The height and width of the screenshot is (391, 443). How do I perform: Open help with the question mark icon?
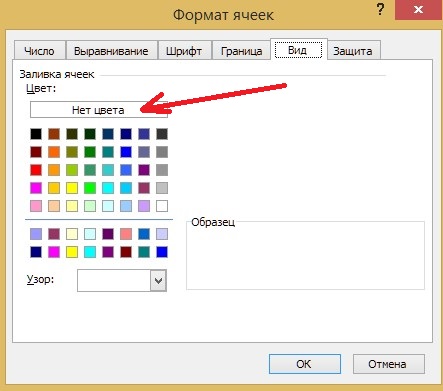[x=380, y=10]
